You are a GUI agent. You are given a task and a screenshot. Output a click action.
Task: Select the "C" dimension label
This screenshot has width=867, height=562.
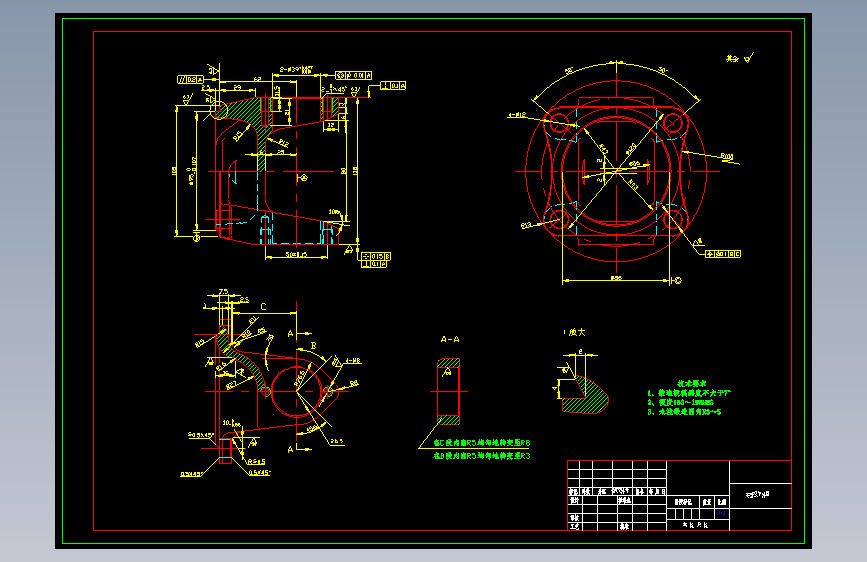(263, 307)
